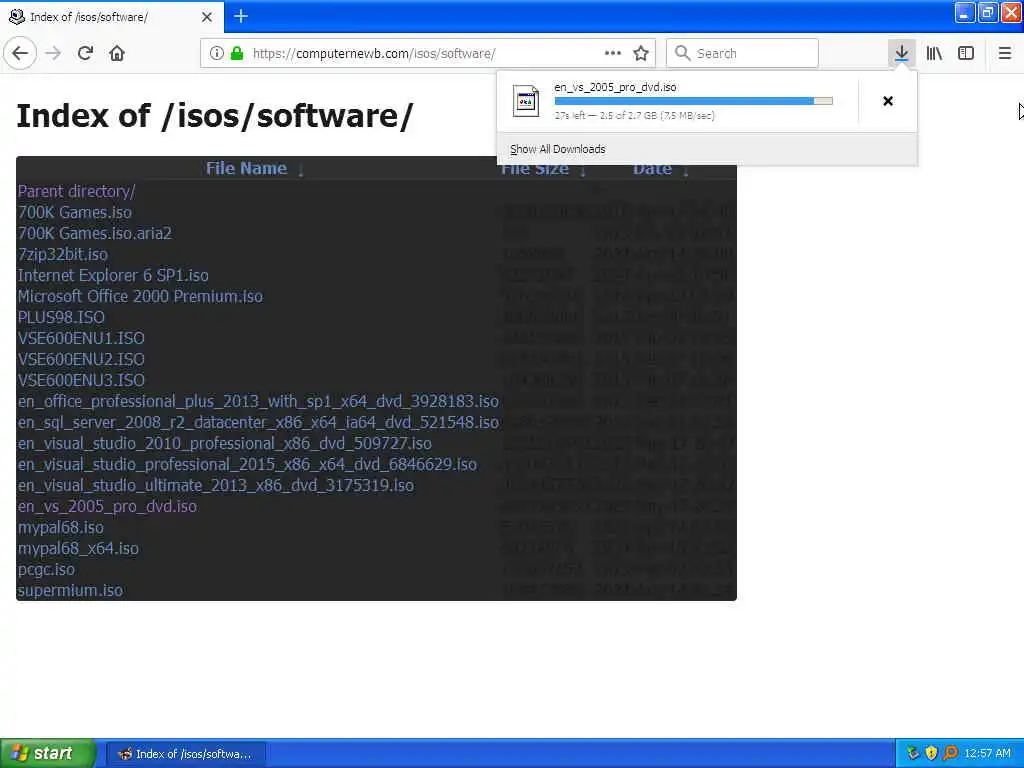Download Microsoft Office 2000 Premium.iso
The image size is (1024, 768).
point(140,296)
